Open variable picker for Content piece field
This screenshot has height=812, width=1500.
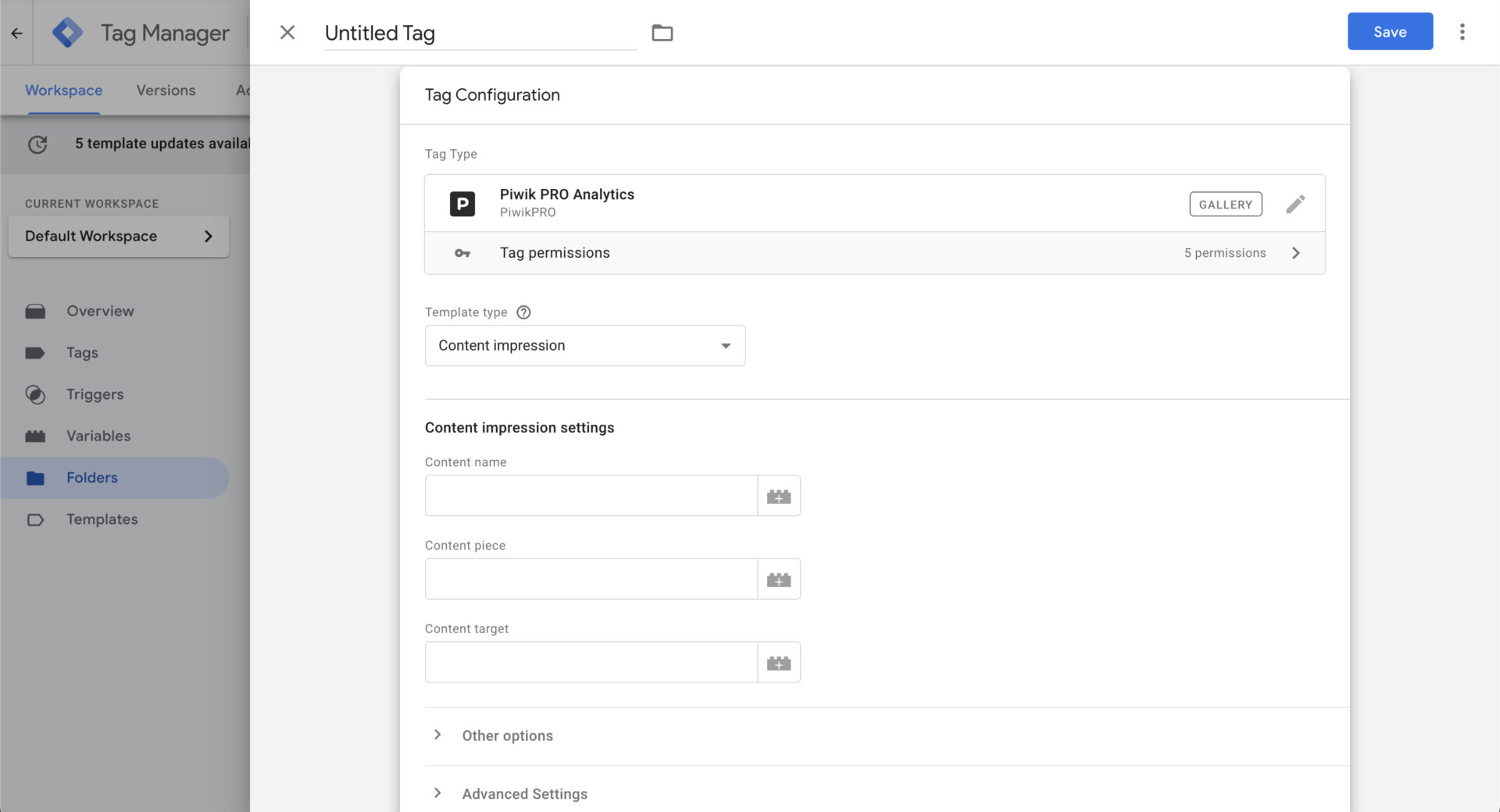tap(779, 579)
